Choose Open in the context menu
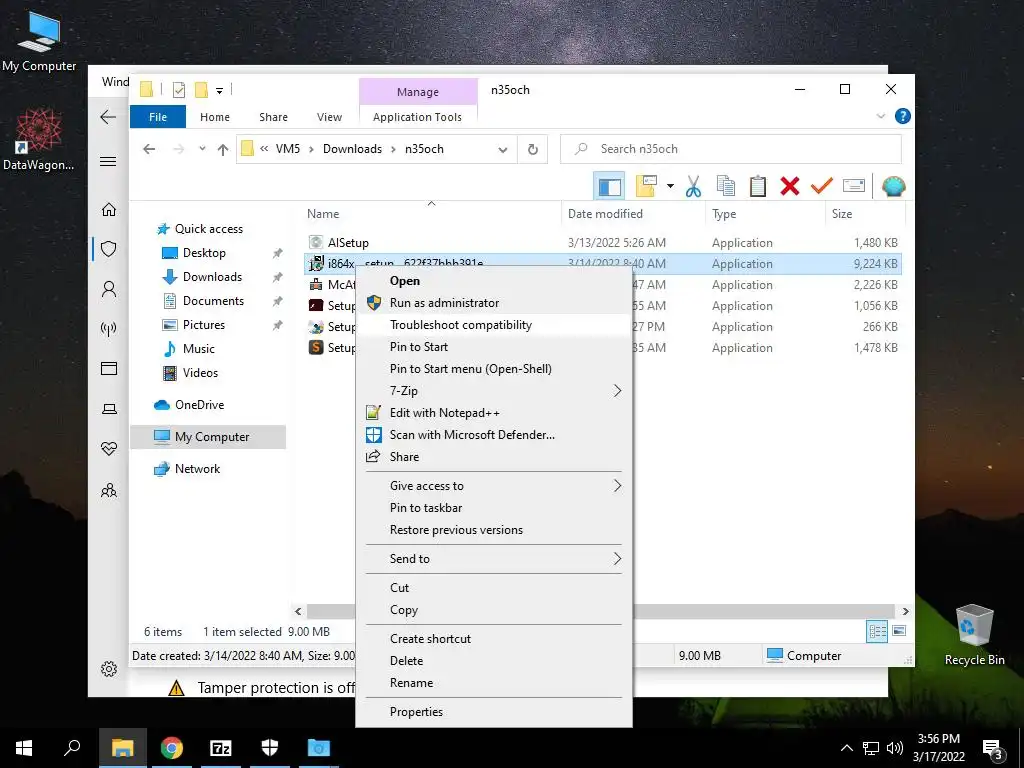 [x=494, y=281]
